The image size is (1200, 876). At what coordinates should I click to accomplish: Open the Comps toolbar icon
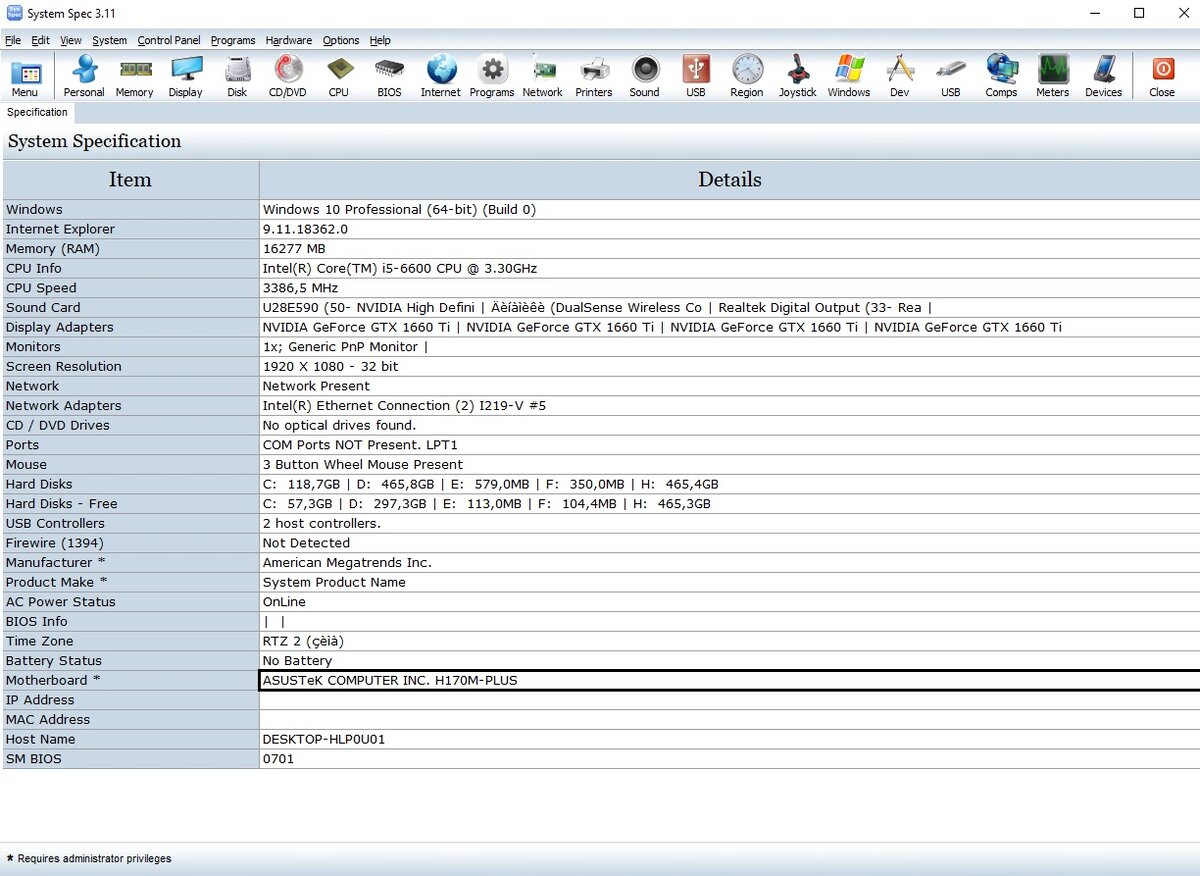tap(1001, 77)
